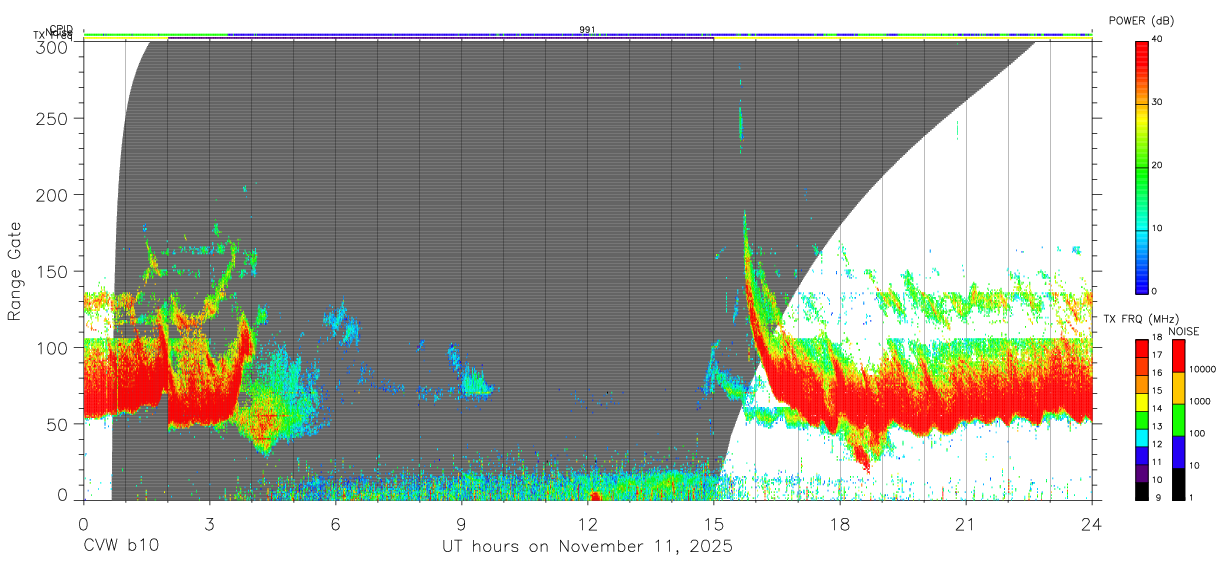1228x567 pixels.
Task: Click the purple 10–11 MHz TX FRQ swatch
Action: click(x=1141, y=471)
